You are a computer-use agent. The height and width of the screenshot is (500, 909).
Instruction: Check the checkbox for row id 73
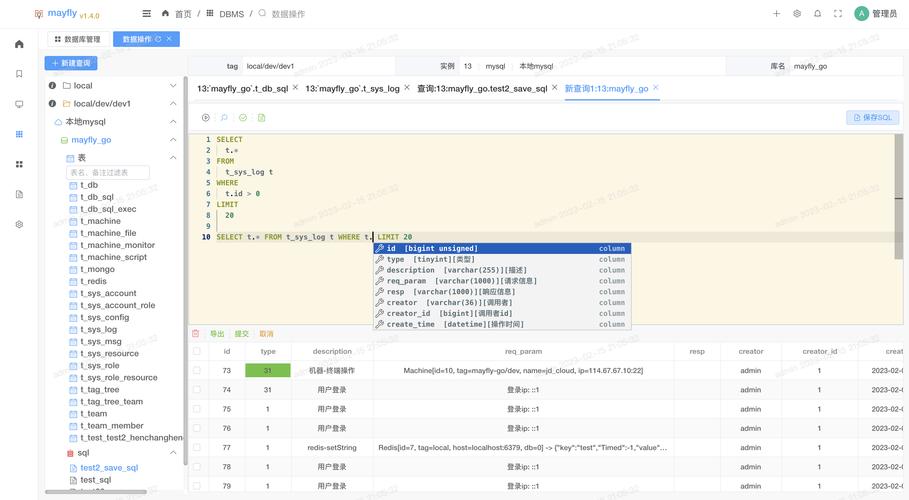click(x=197, y=370)
